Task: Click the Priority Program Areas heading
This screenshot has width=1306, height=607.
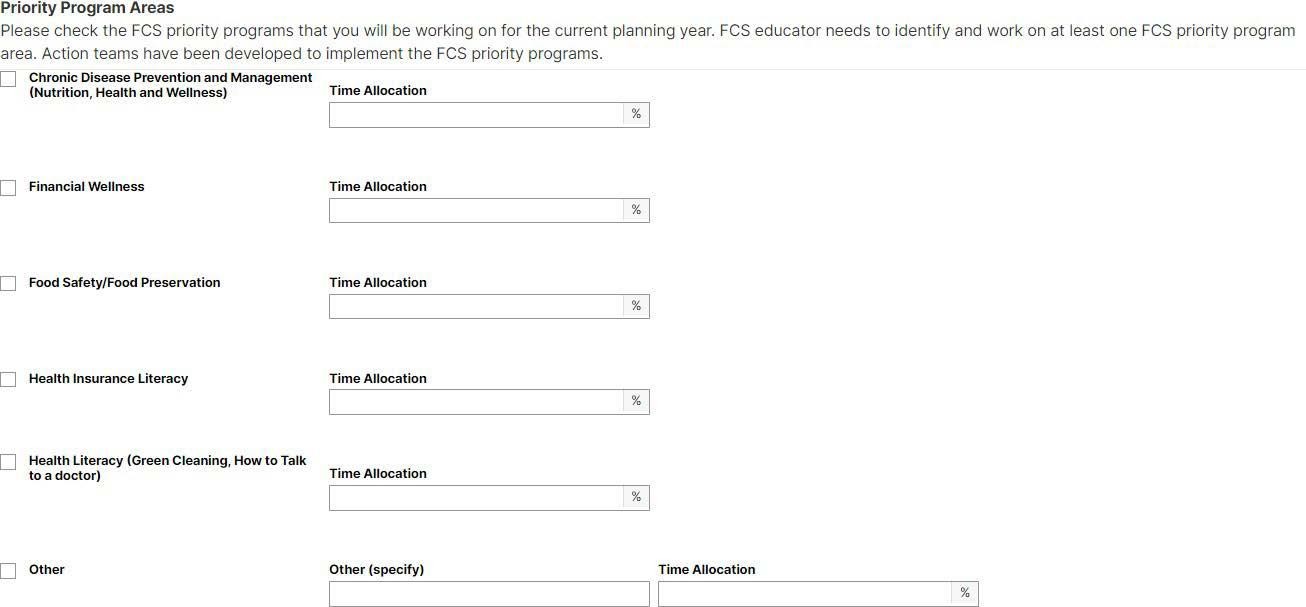Action: tap(89, 8)
